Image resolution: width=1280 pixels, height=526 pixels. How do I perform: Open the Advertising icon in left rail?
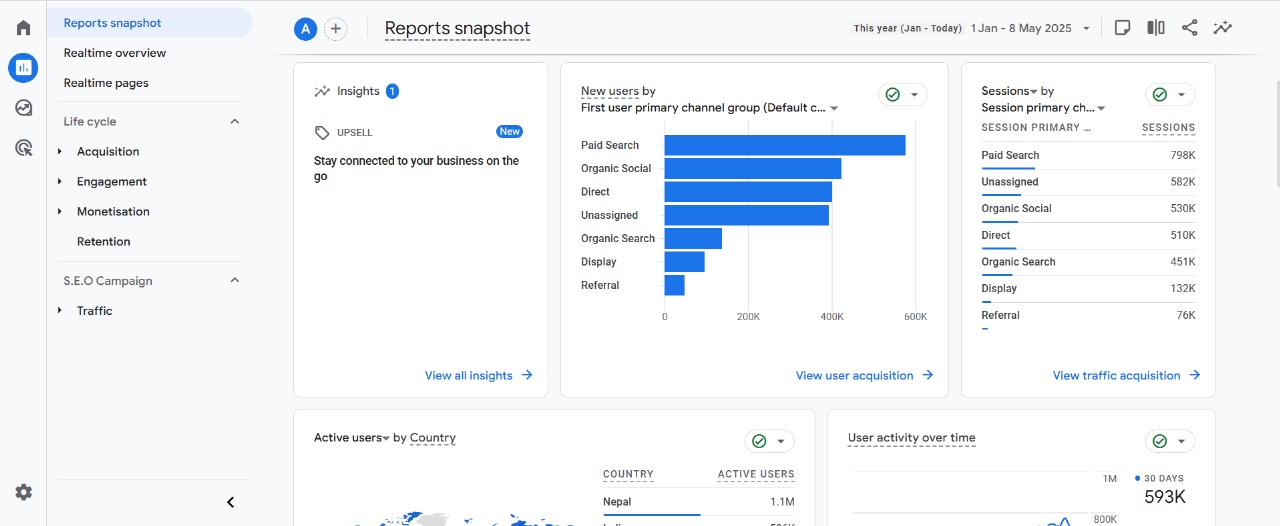click(x=23, y=148)
